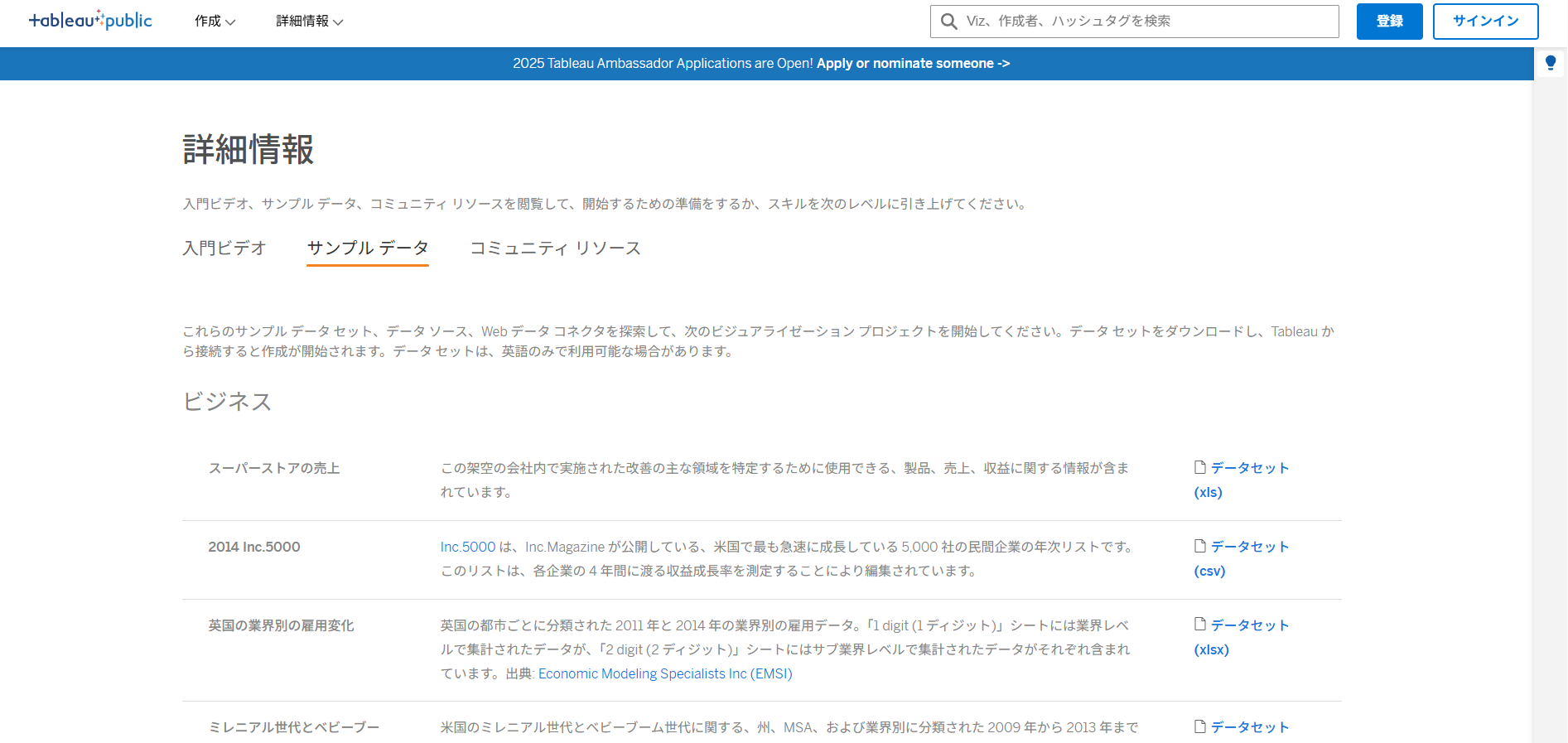This screenshot has height=743, width=1568.
Task: Switch to the 入門ビデオ tab
Action: [x=224, y=248]
